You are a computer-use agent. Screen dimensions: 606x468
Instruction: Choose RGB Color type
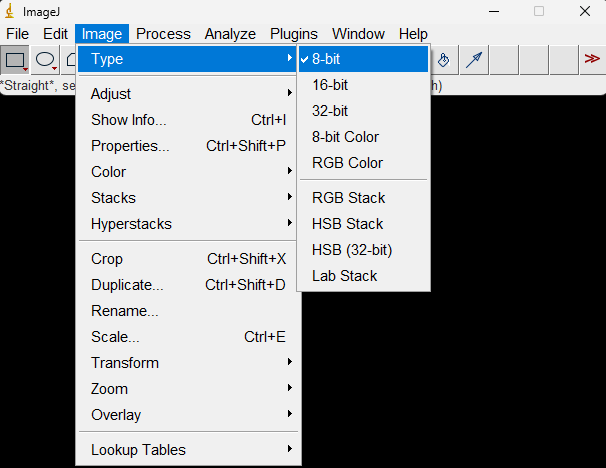363,163
